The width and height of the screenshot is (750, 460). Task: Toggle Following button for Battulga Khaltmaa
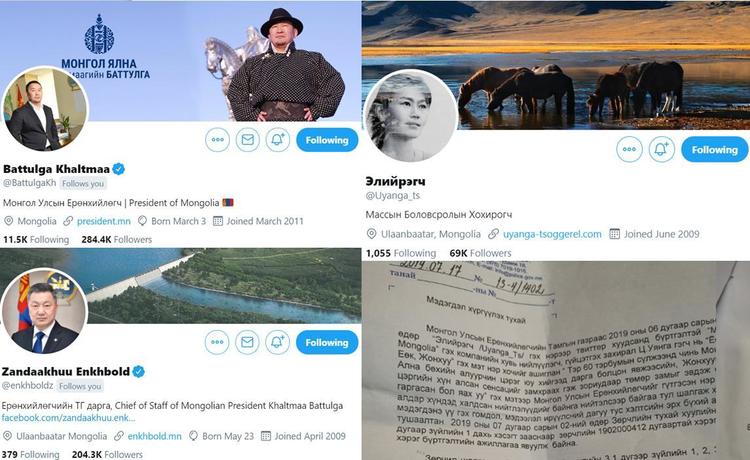pyautogui.click(x=327, y=140)
